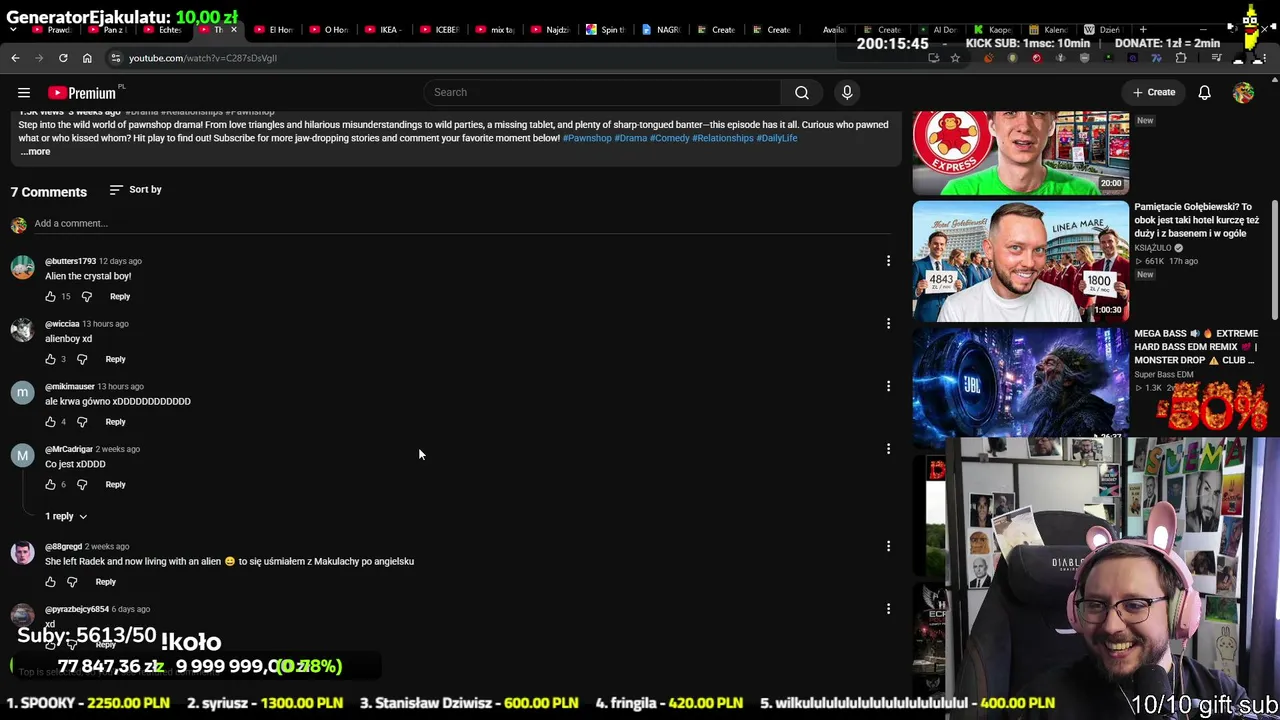
Task: Open options menu for @MrCadrigar comment
Action: tap(888, 449)
